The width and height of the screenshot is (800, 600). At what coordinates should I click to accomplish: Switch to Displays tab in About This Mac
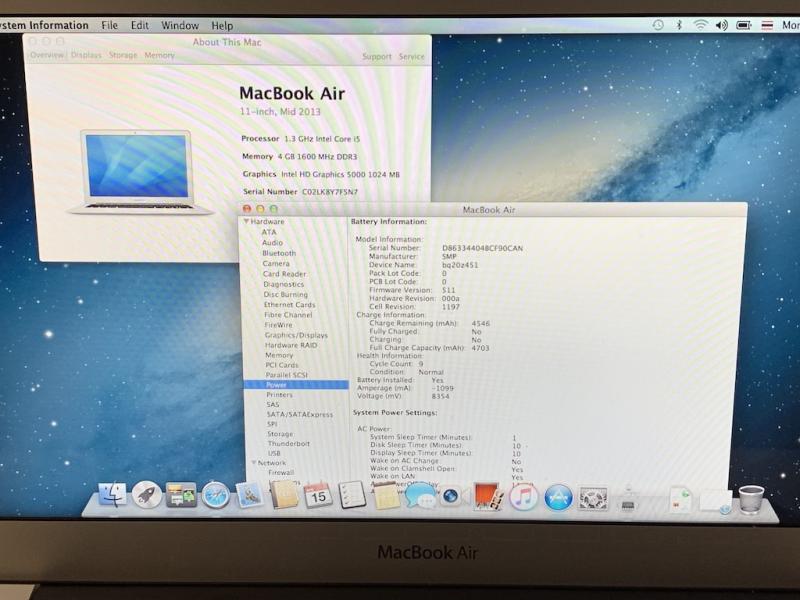tap(86, 55)
